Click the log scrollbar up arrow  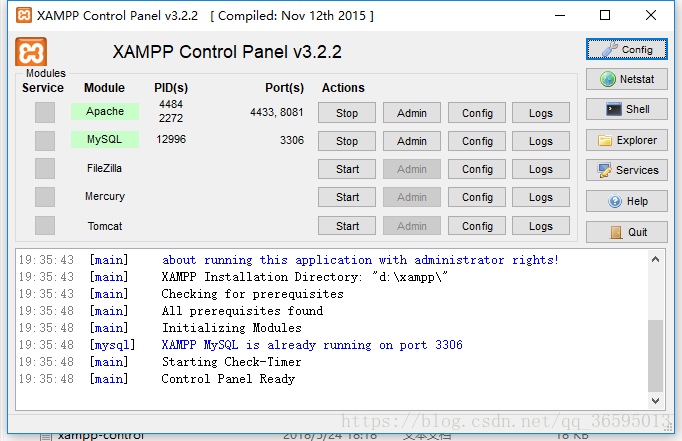(x=655, y=260)
